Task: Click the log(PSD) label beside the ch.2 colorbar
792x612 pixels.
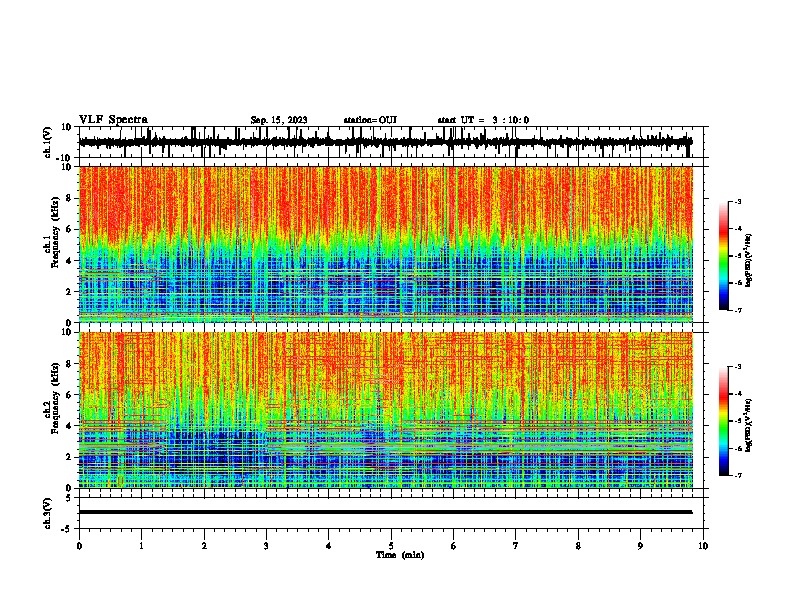Action: pyautogui.click(x=748, y=425)
